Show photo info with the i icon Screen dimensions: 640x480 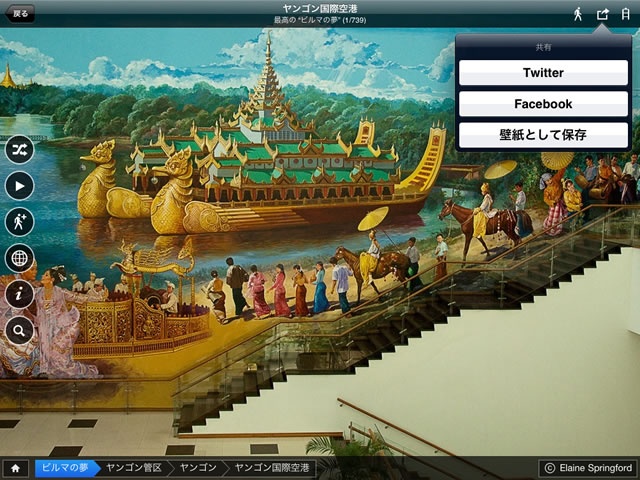pos(20,294)
